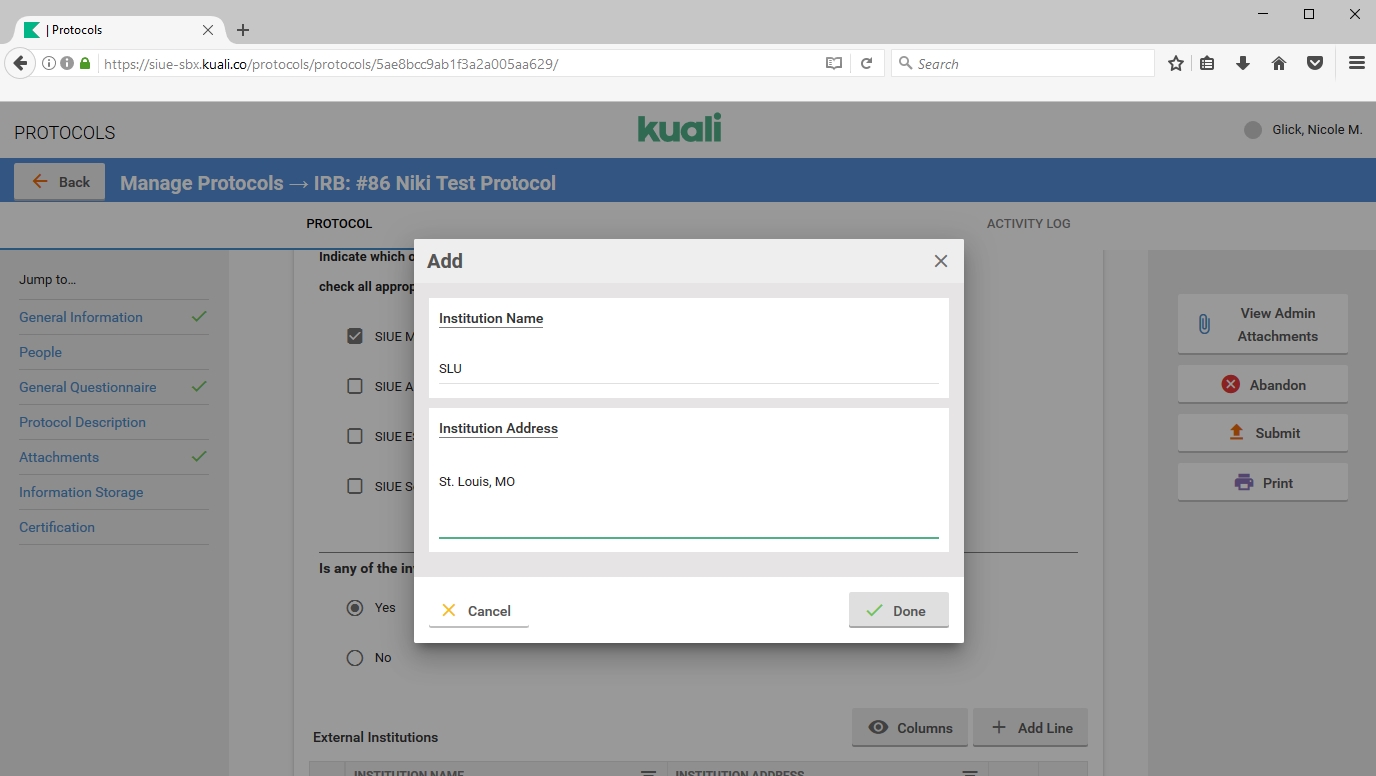Viewport: 1376px width, 776px height.
Task: Click the Institution Name input field
Action: 688,369
